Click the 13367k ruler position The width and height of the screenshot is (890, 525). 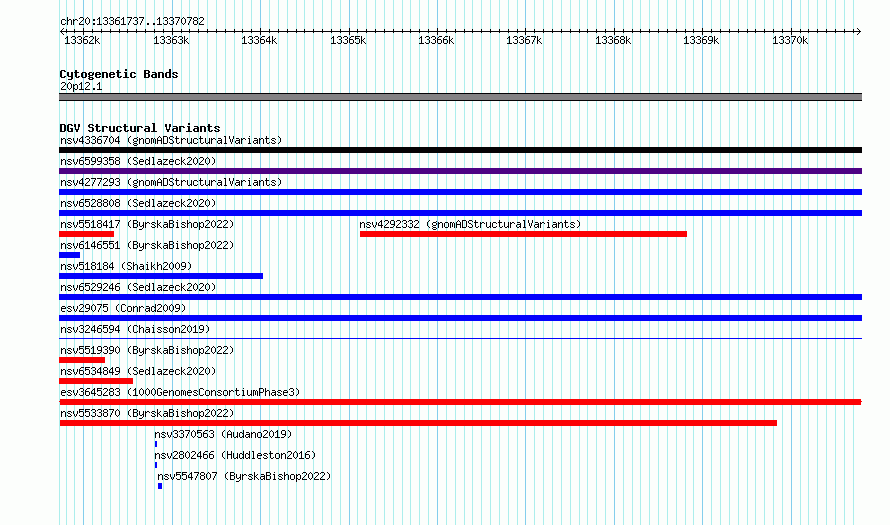point(524,40)
